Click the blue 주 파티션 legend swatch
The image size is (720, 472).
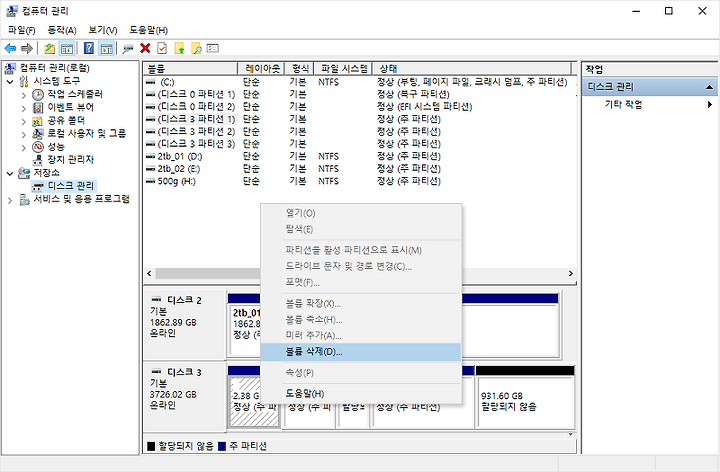point(222,446)
